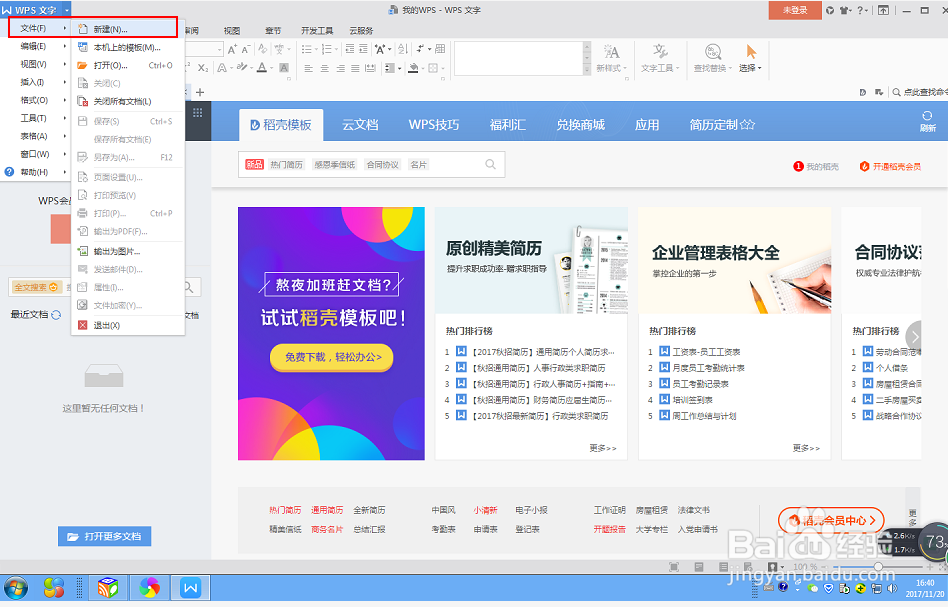Adjust the zoom slider in the status bar
The image size is (948, 607).
[x=879, y=566]
